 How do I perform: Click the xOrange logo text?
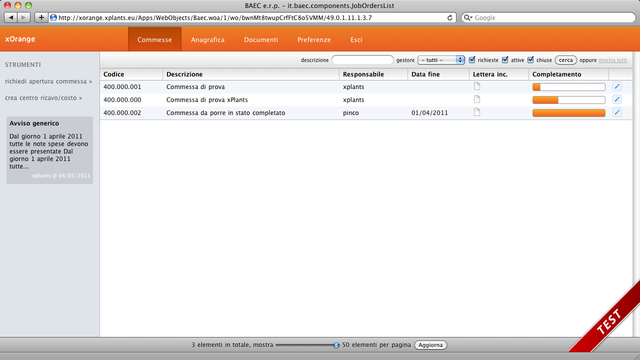pos(20,39)
